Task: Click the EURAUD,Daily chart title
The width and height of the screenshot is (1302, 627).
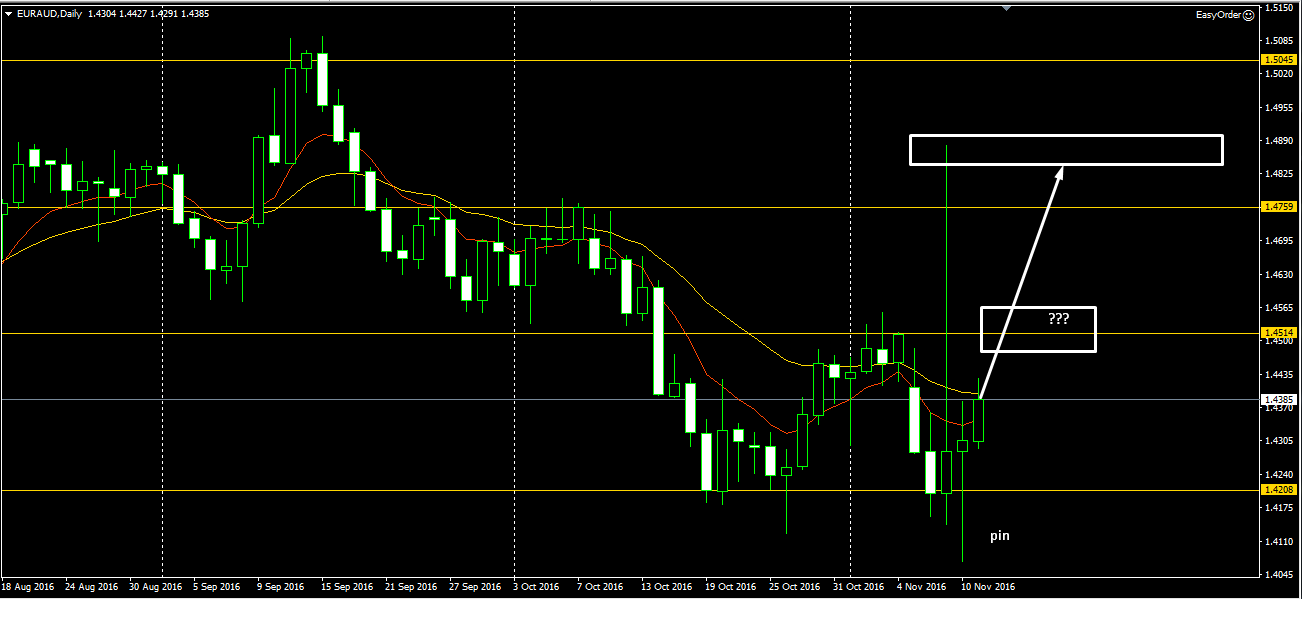Action: pyautogui.click(x=49, y=13)
